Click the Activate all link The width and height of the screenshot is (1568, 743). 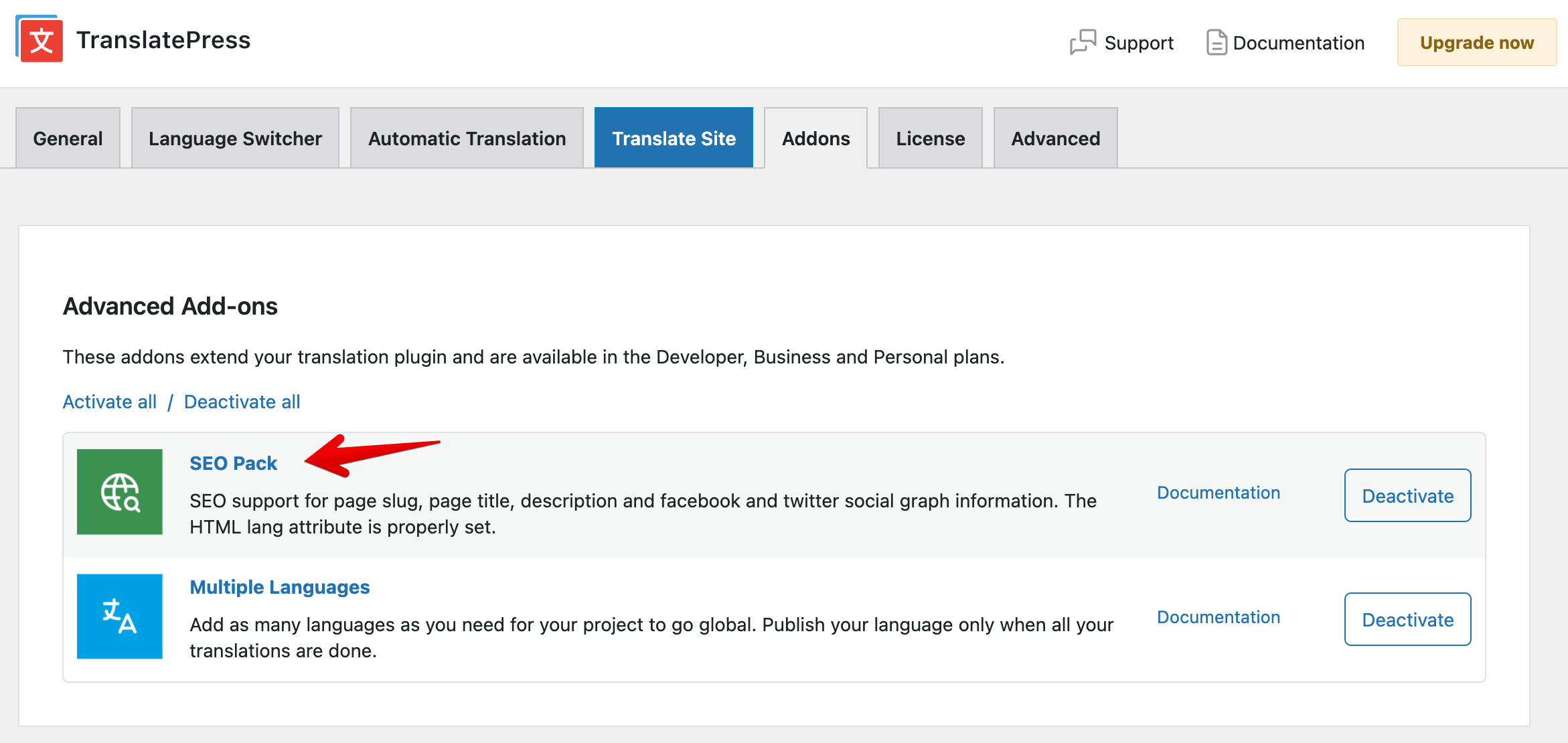click(x=109, y=402)
